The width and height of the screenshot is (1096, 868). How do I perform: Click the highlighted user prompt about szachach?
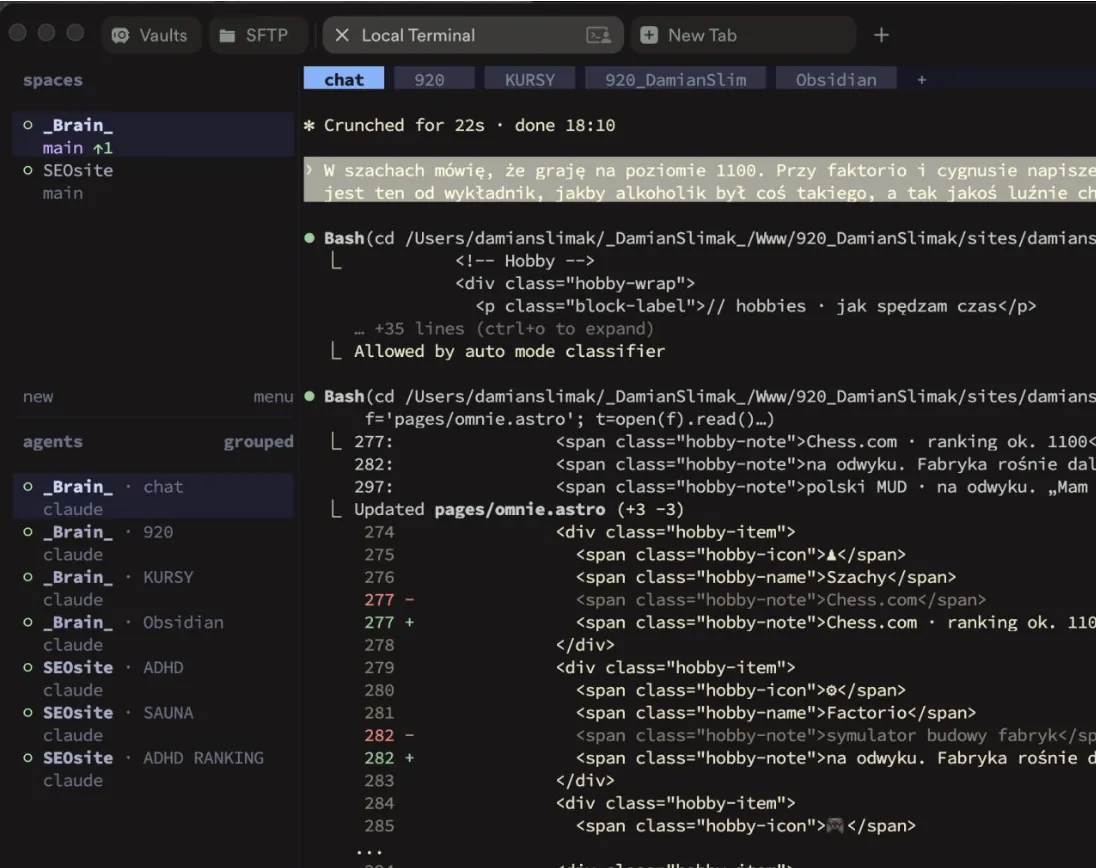[x=700, y=181]
